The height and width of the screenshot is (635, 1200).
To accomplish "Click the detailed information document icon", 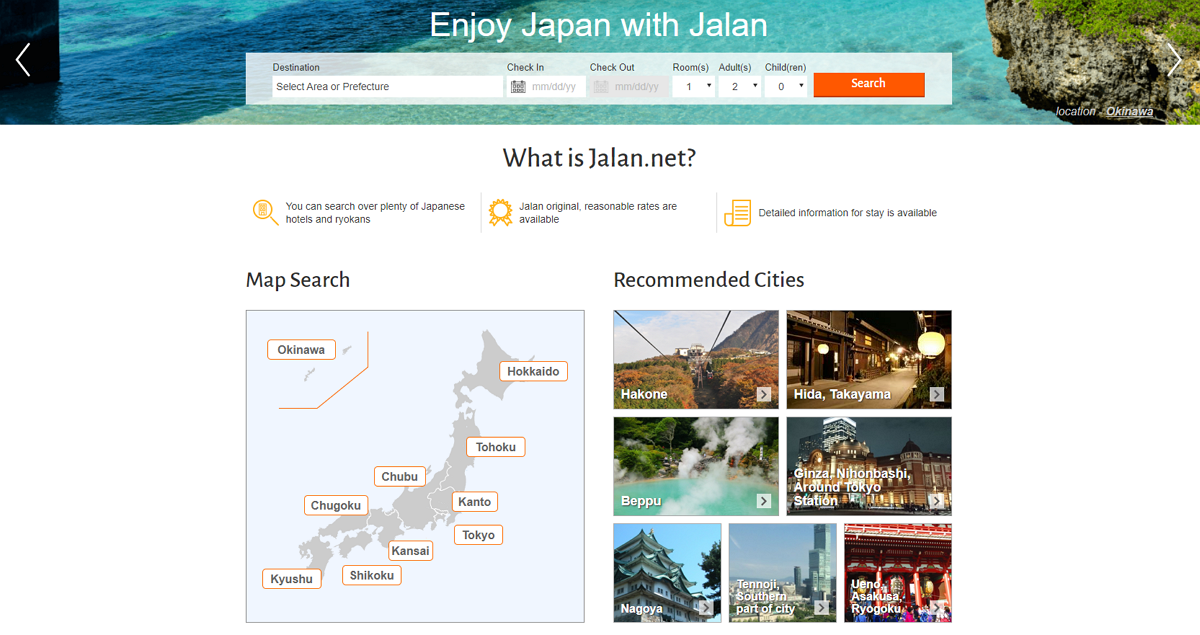I will pyautogui.click(x=737, y=212).
